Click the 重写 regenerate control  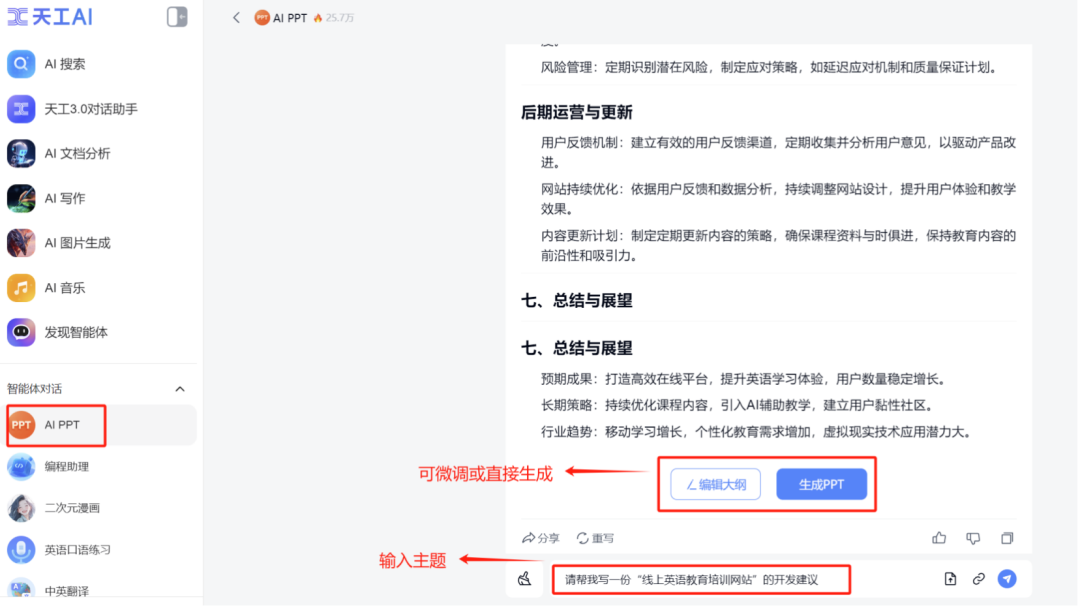(x=596, y=538)
